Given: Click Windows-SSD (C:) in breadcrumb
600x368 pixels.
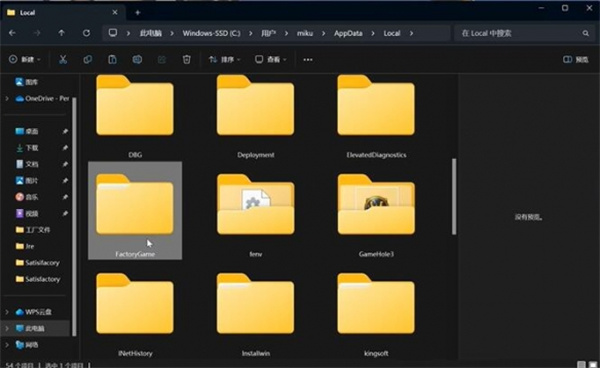Looking at the screenshot, I should [211, 33].
